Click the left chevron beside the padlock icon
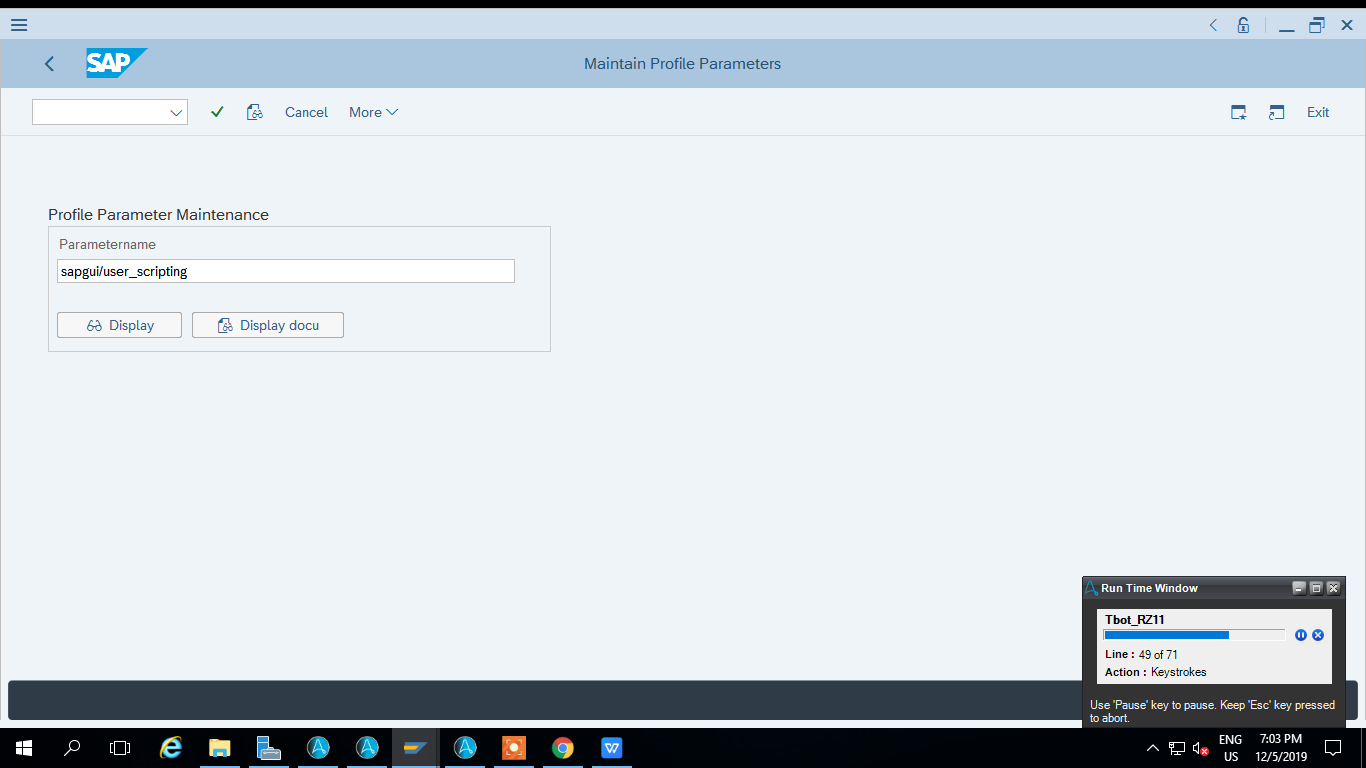The width and height of the screenshot is (1366, 768). [x=1213, y=25]
